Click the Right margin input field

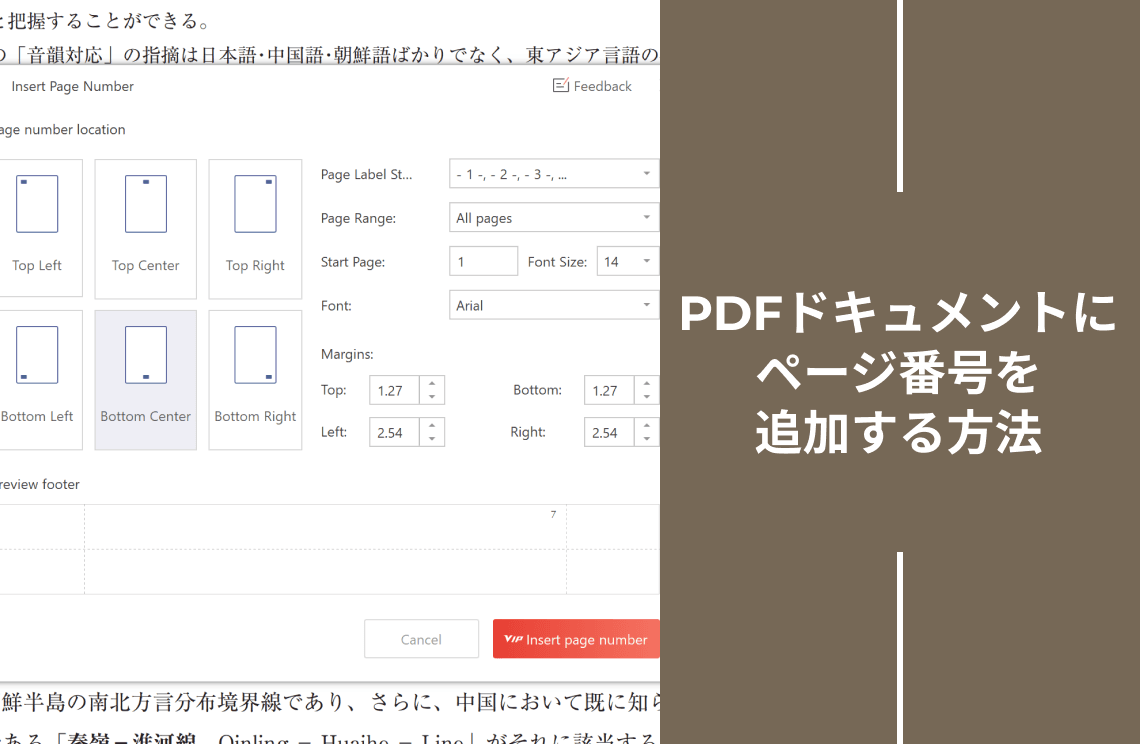tap(608, 433)
